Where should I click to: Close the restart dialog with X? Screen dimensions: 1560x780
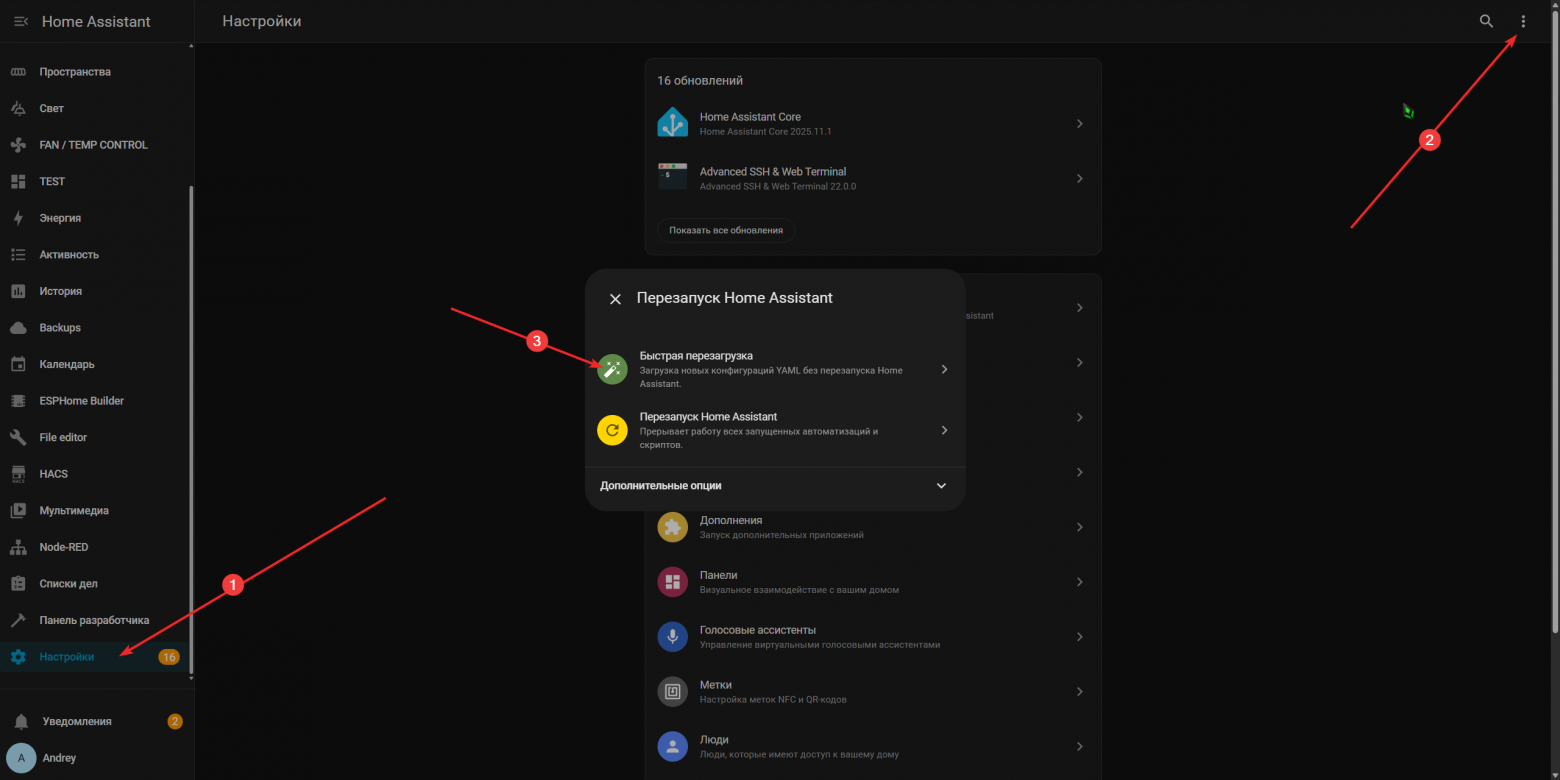[x=615, y=299]
